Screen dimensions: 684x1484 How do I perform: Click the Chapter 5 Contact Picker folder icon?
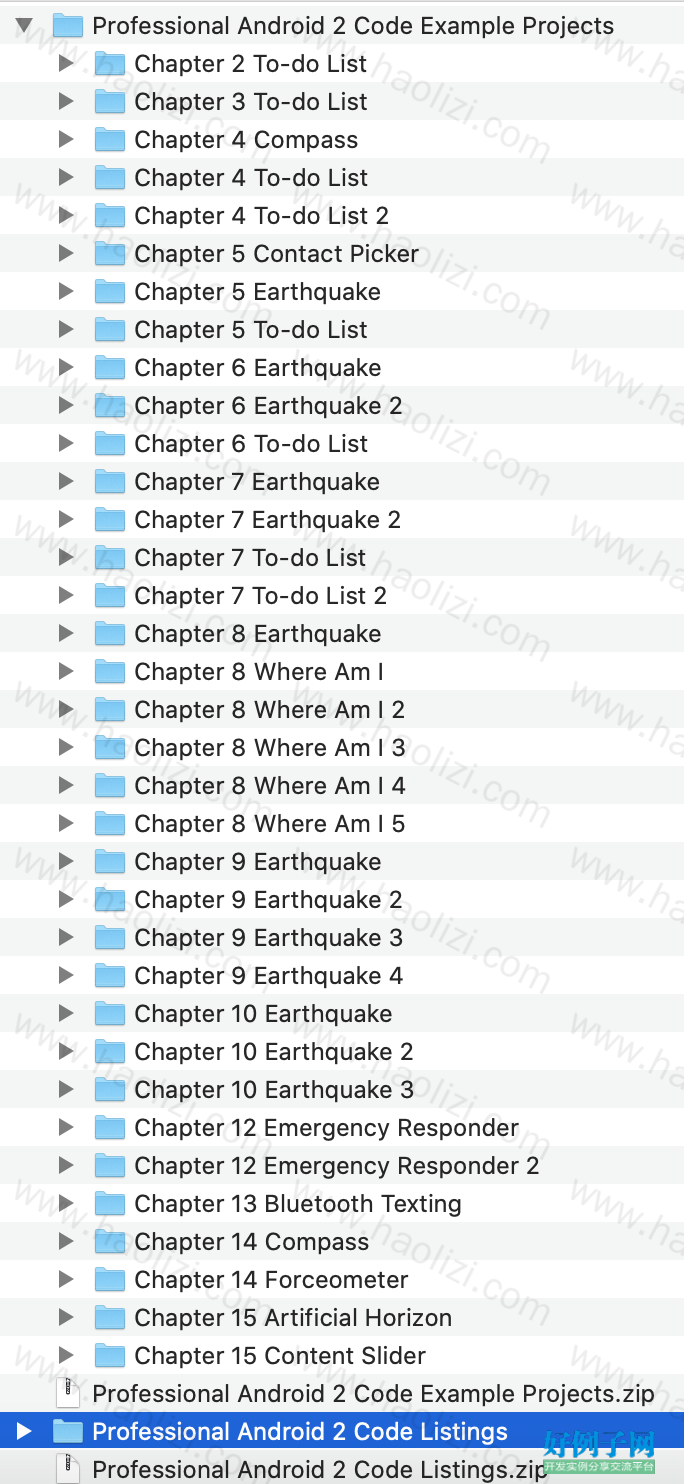[109, 254]
